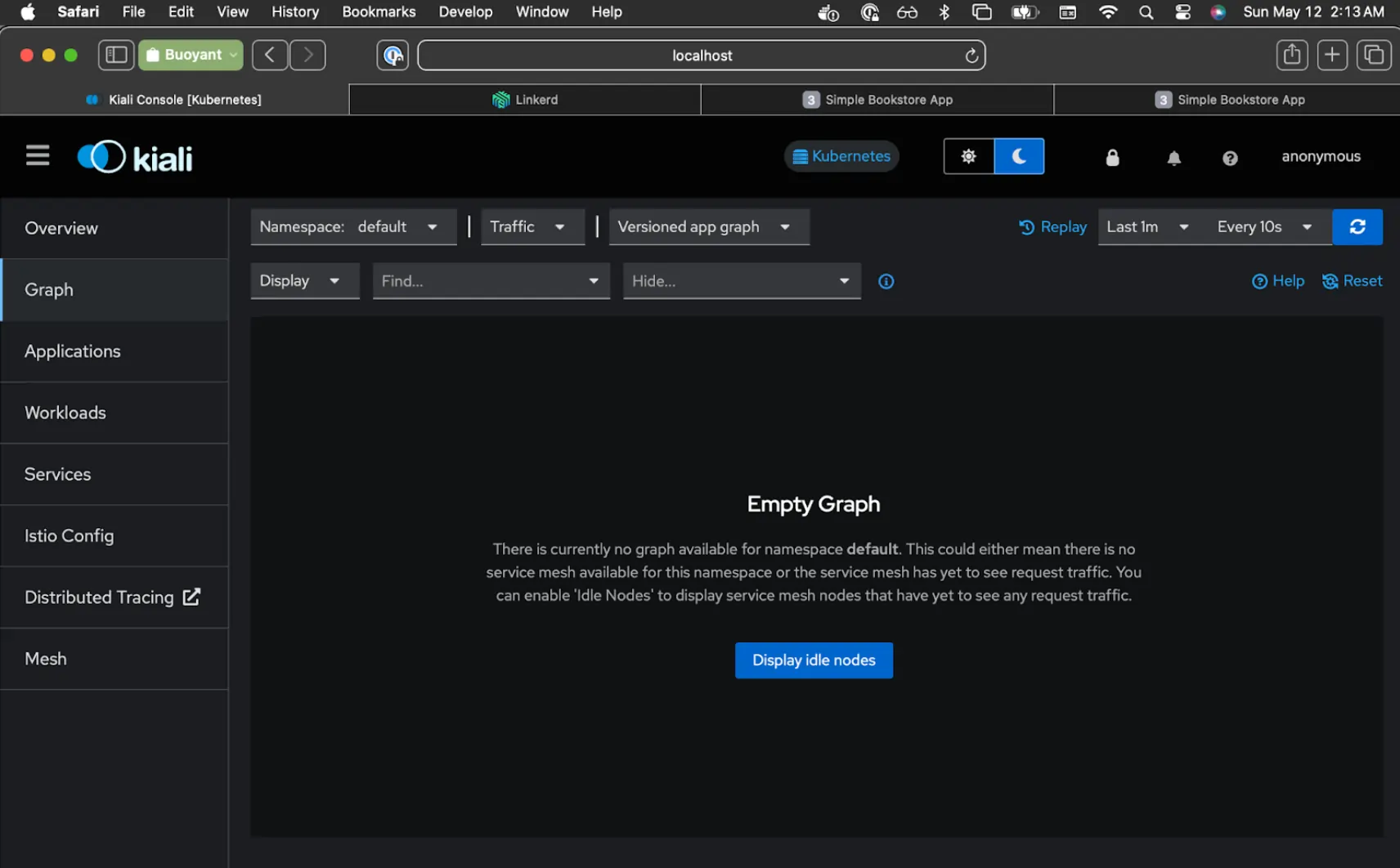The image size is (1400, 868).
Task: Click the Bluetooth menu bar icon
Action: coord(944,12)
